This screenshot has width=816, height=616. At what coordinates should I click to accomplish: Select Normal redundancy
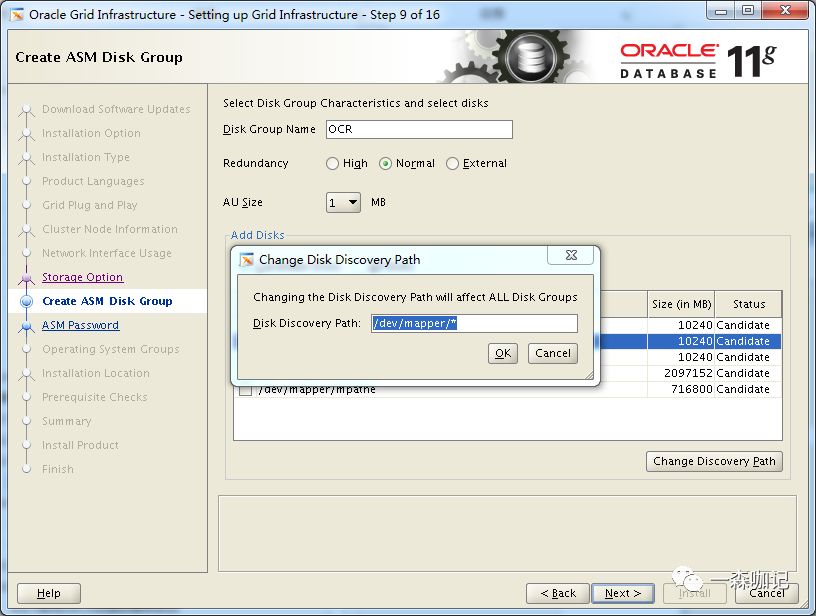coord(385,163)
